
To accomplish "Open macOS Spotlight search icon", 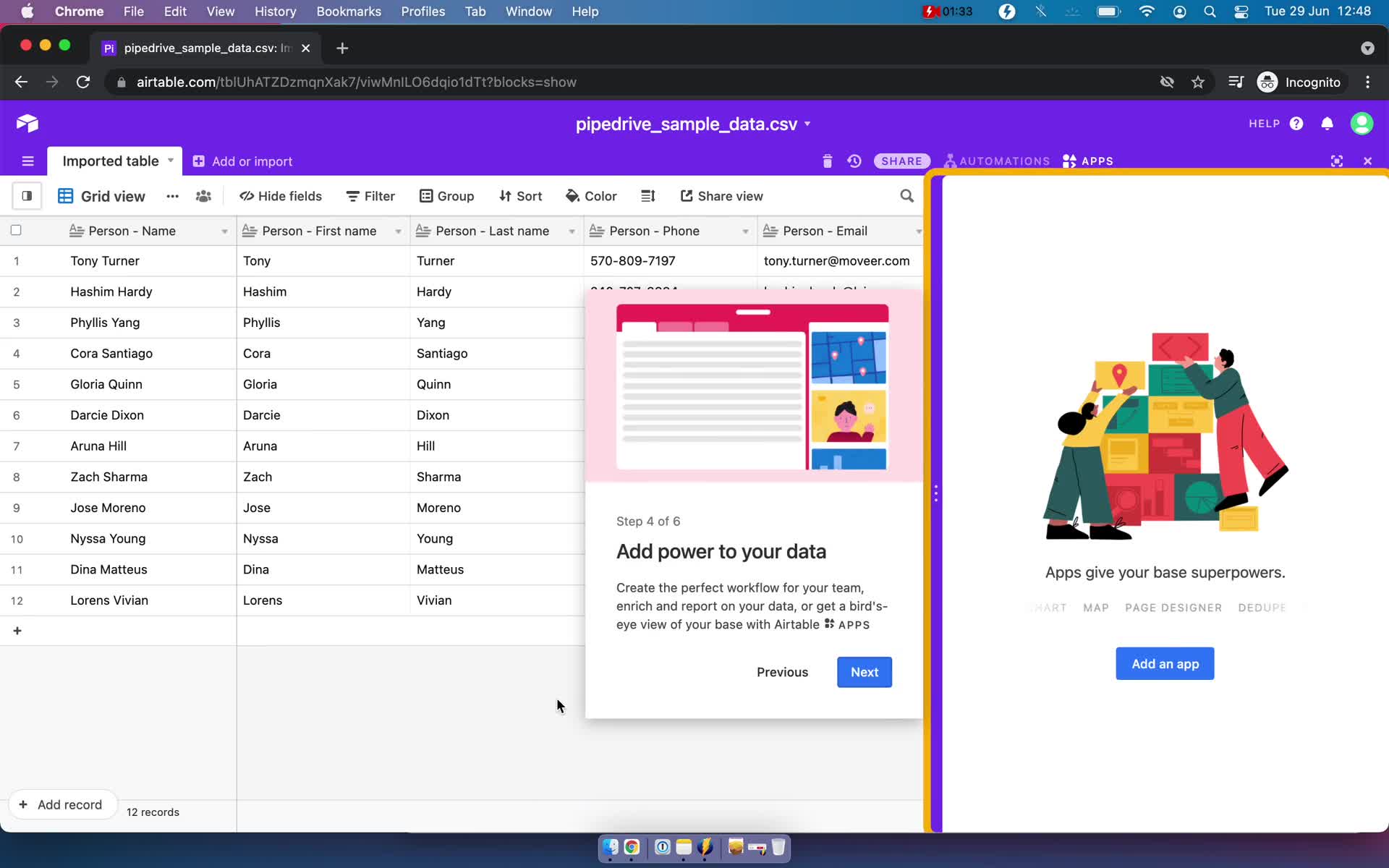I will (x=1210, y=12).
